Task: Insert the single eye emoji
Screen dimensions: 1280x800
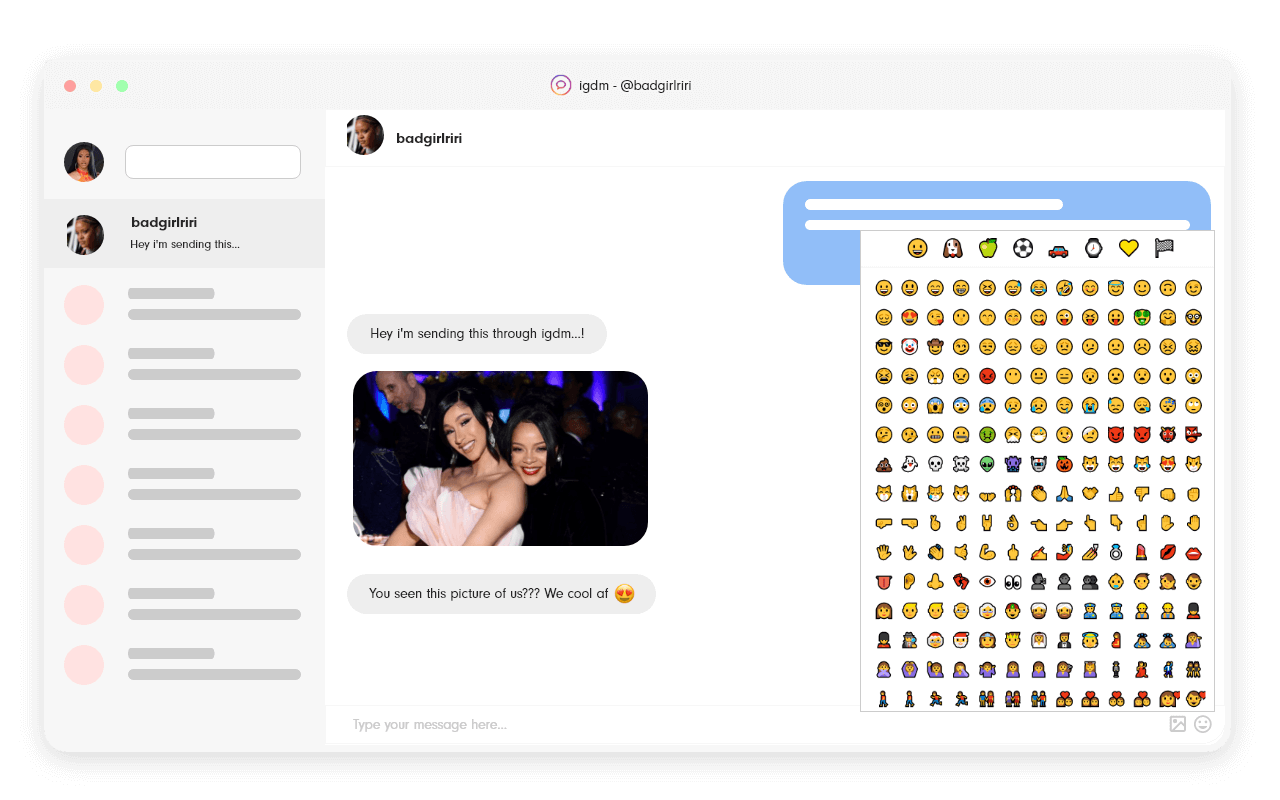Action: pos(987,581)
